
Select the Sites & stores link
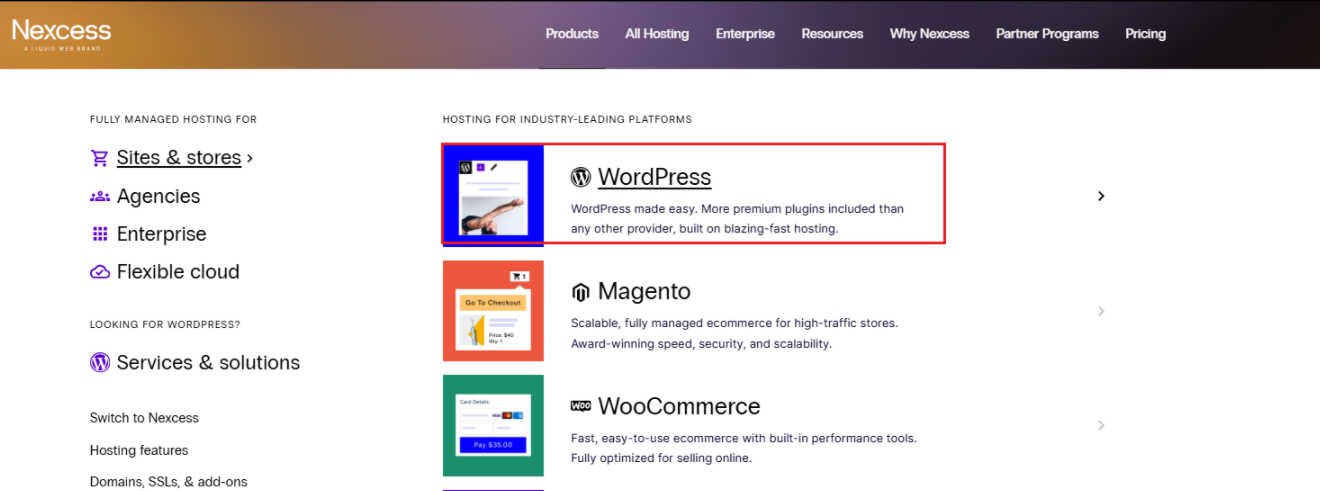(x=179, y=158)
